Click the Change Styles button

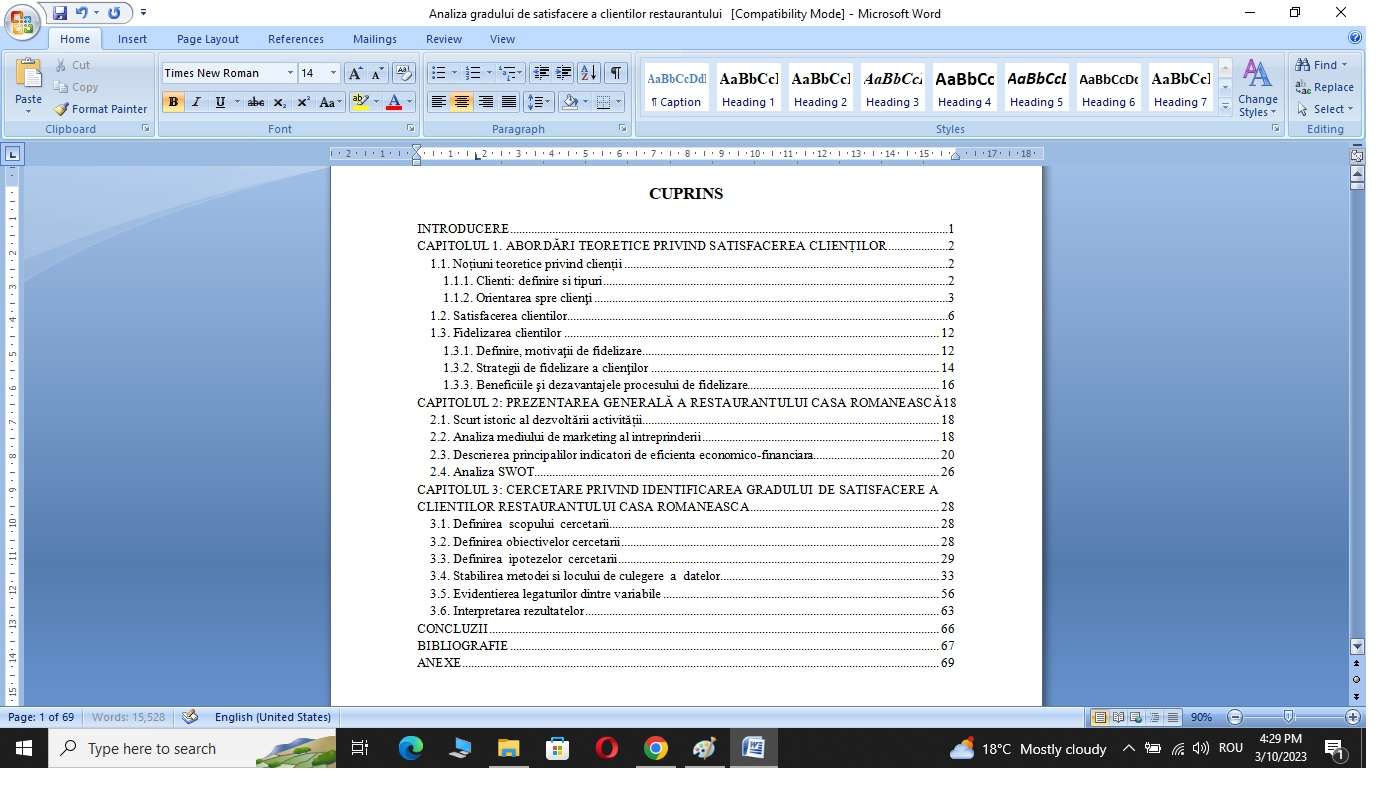point(1257,88)
